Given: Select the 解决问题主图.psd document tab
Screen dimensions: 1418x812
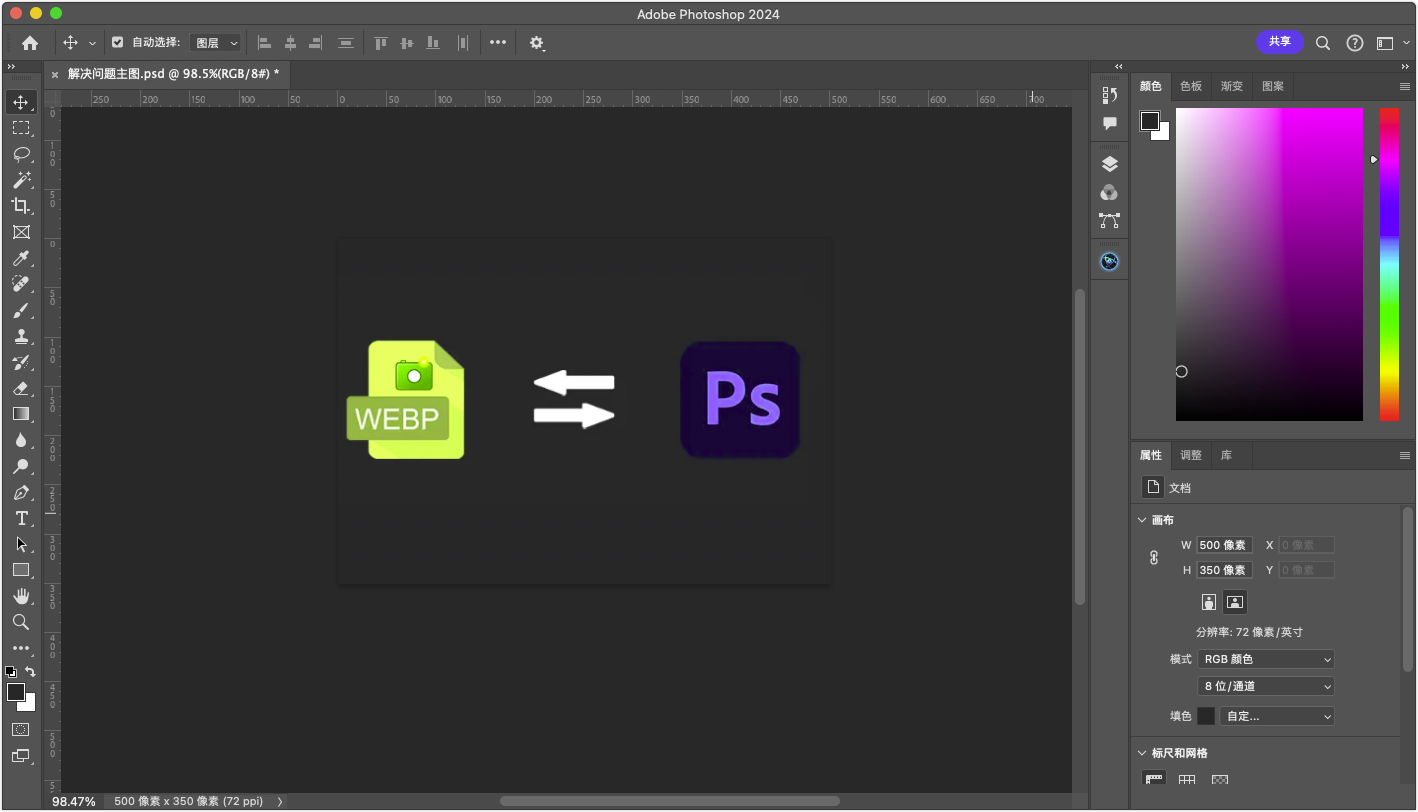Looking at the screenshot, I should [x=173, y=73].
